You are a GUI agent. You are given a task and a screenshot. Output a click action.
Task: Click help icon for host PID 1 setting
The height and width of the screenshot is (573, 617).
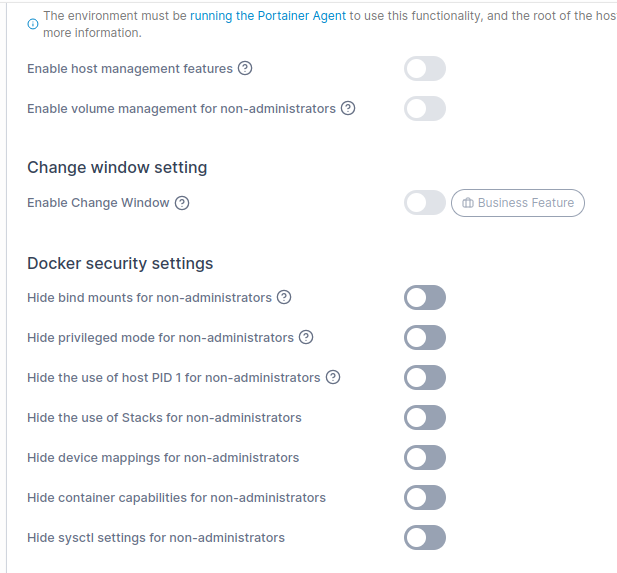pyautogui.click(x=333, y=377)
